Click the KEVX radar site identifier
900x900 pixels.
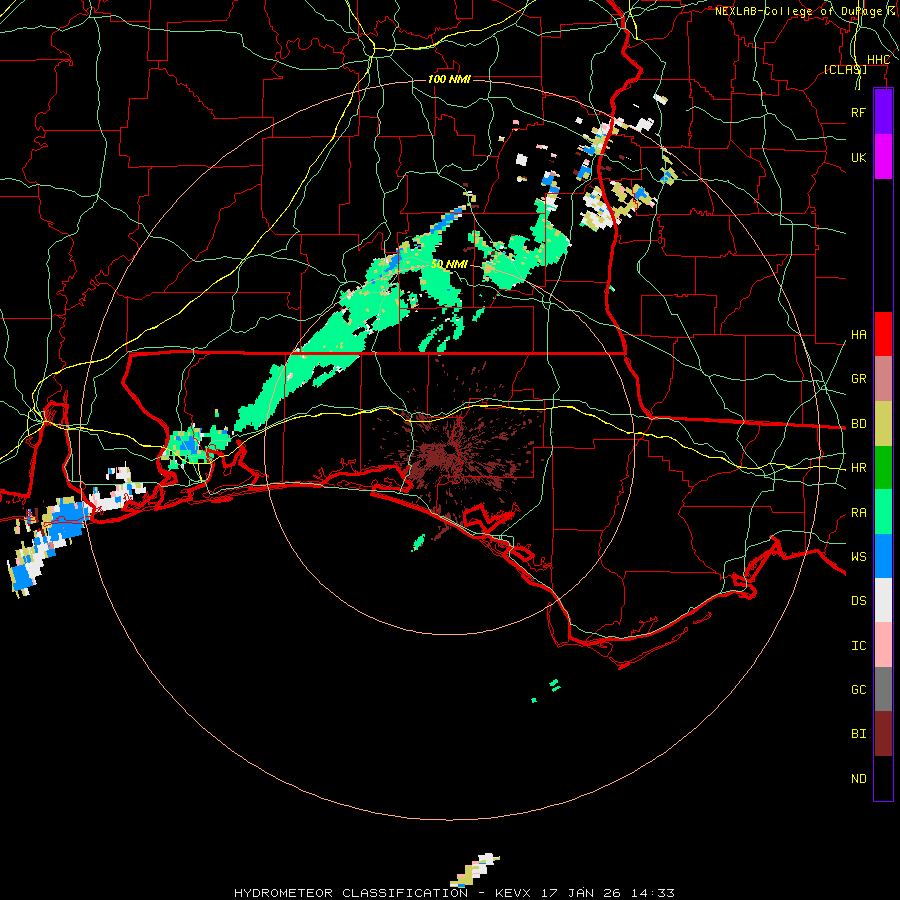click(513, 893)
